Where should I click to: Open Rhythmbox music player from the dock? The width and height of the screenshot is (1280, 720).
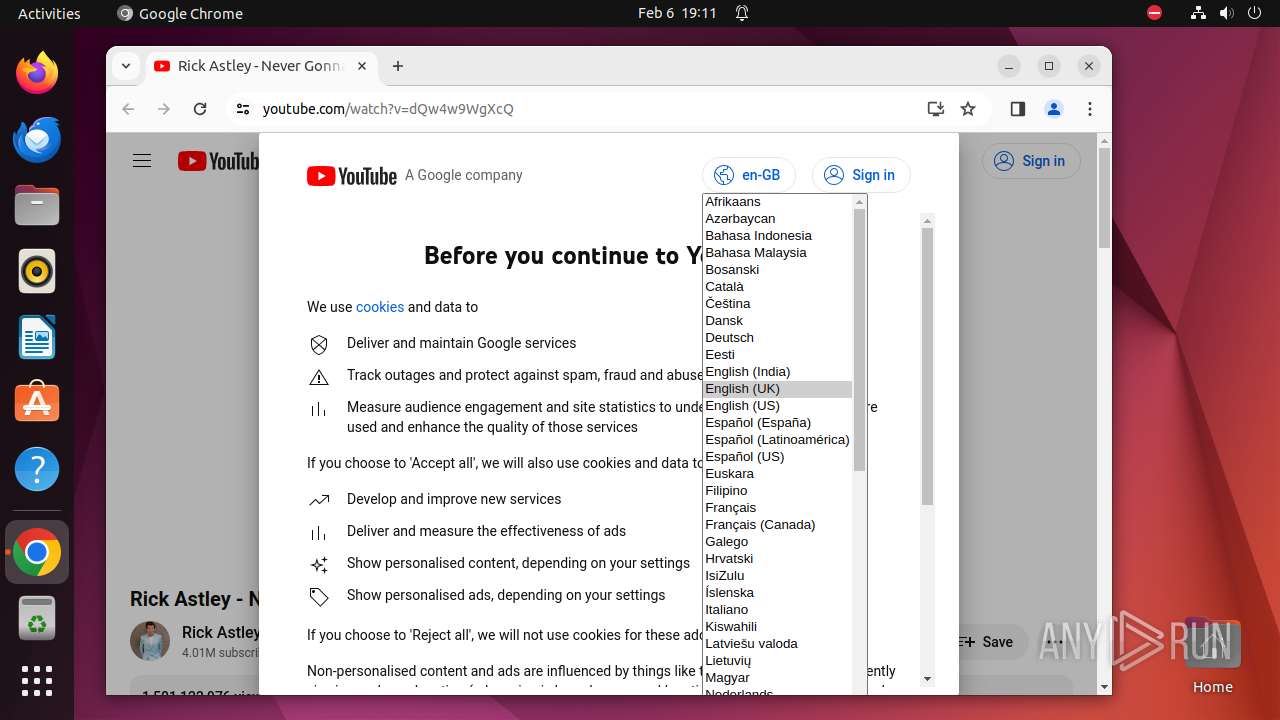pyautogui.click(x=37, y=271)
